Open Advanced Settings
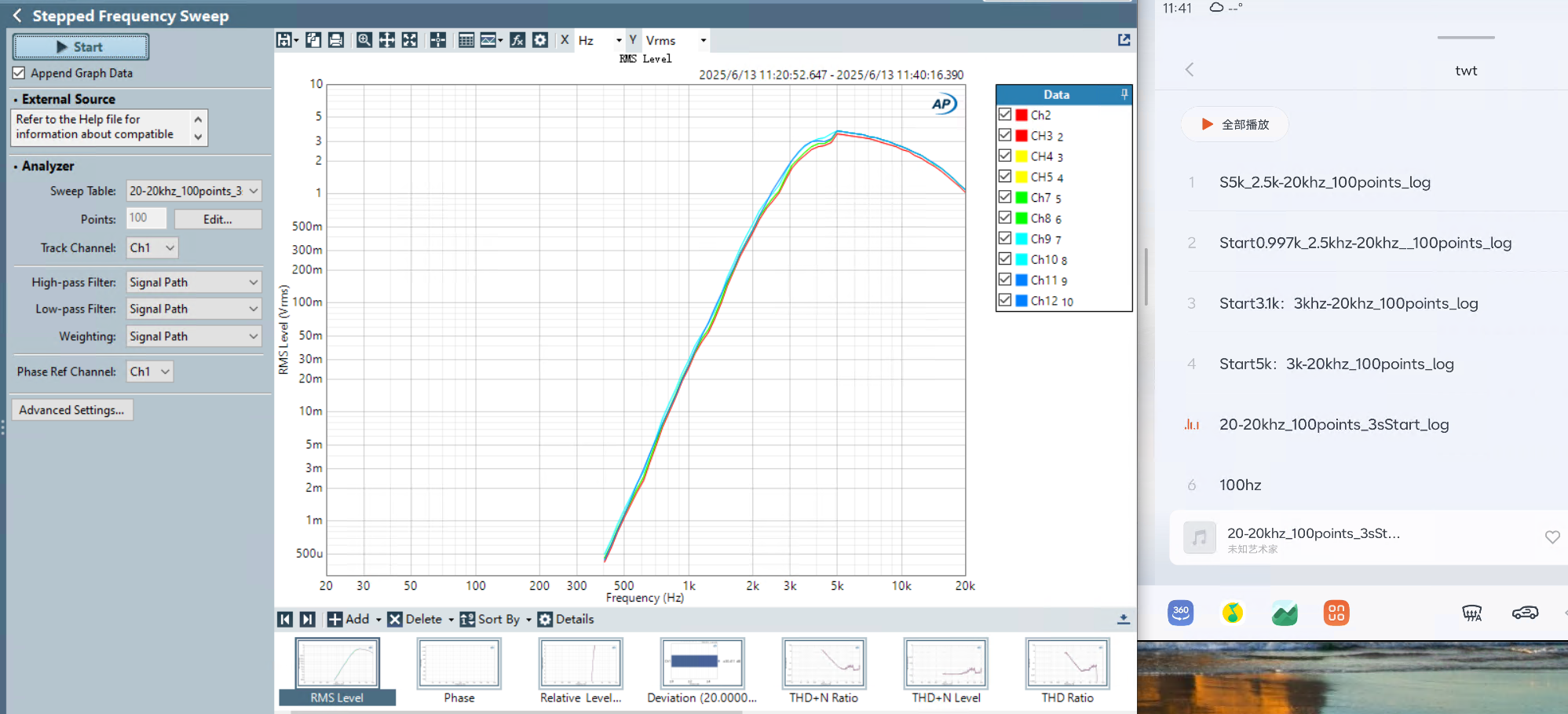1568x714 pixels. tap(71, 410)
